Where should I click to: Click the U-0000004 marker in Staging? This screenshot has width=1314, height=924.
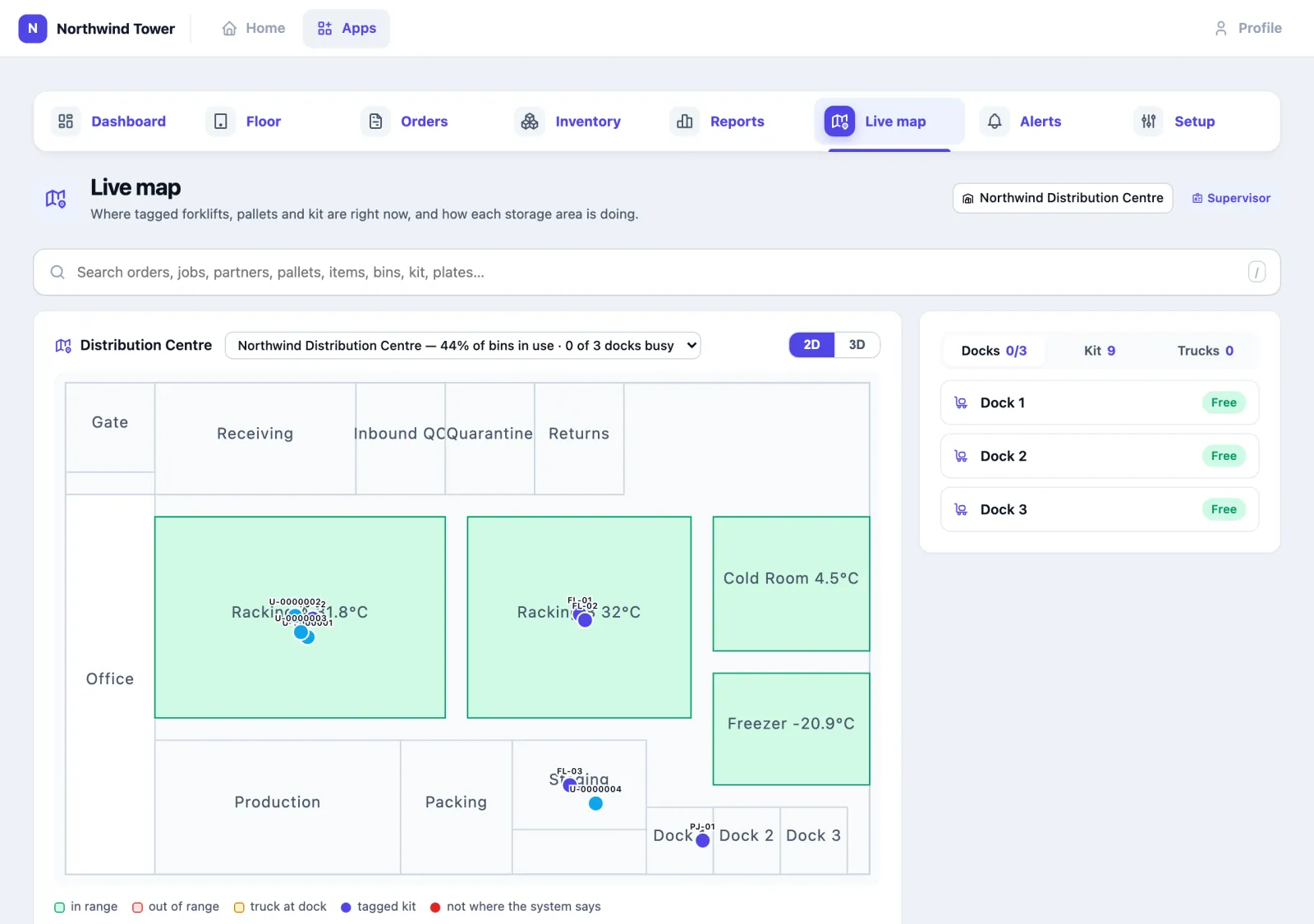click(595, 803)
